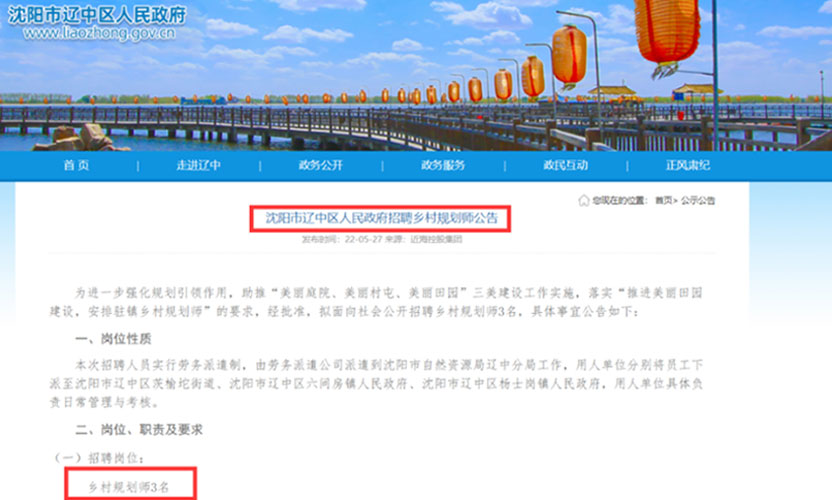Image resolution: width=832 pixels, height=500 pixels.
Task: Click the 招聘乡村规划师公告 article title
Action: click(x=380, y=218)
